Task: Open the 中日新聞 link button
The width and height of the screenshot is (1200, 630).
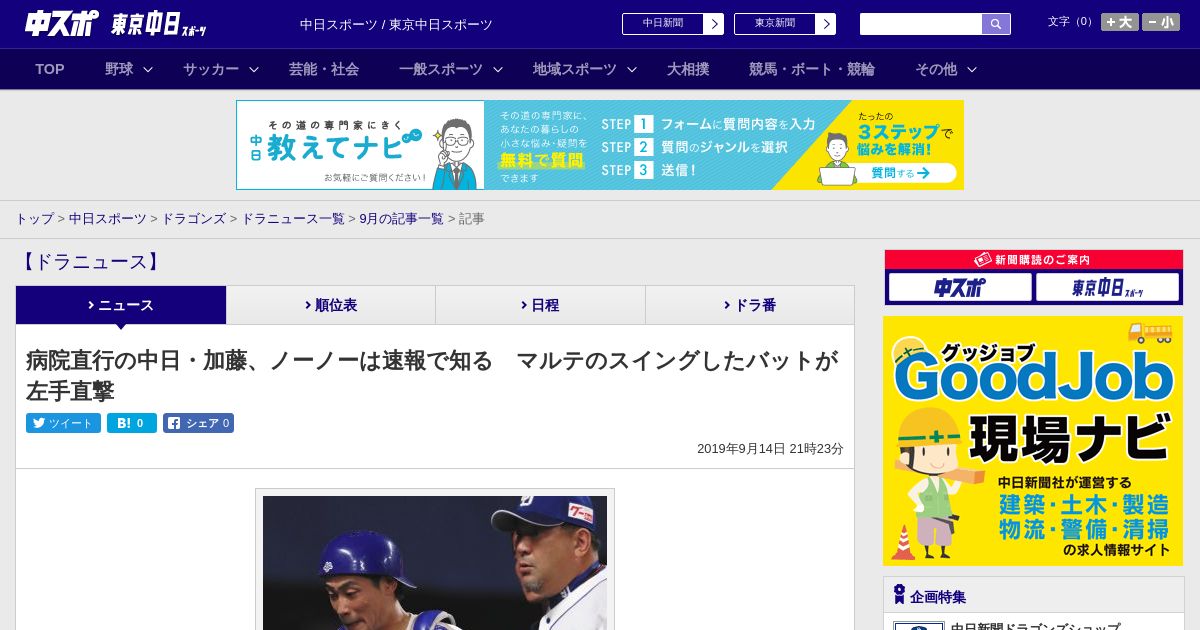Action: coord(663,24)
